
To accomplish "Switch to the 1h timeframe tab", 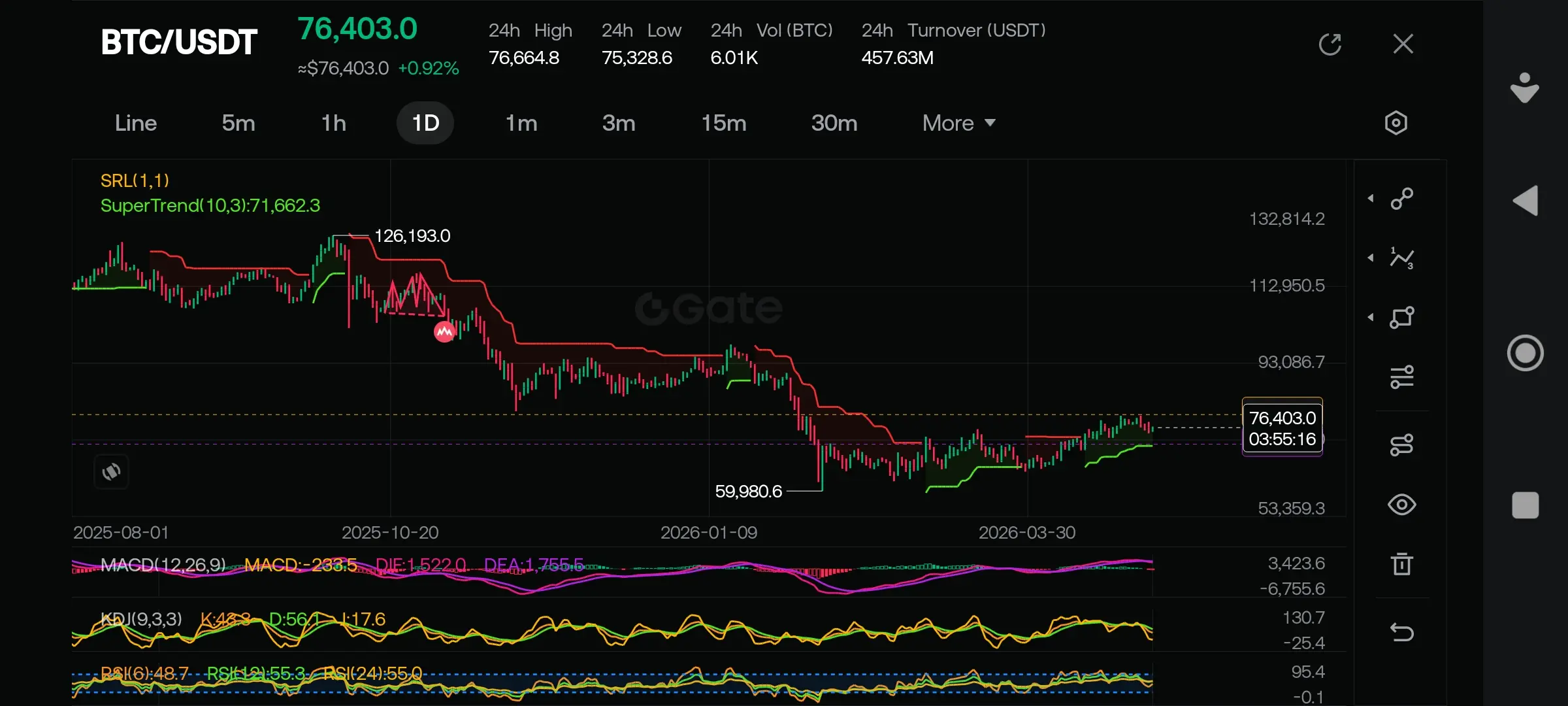I will (333, 123).
